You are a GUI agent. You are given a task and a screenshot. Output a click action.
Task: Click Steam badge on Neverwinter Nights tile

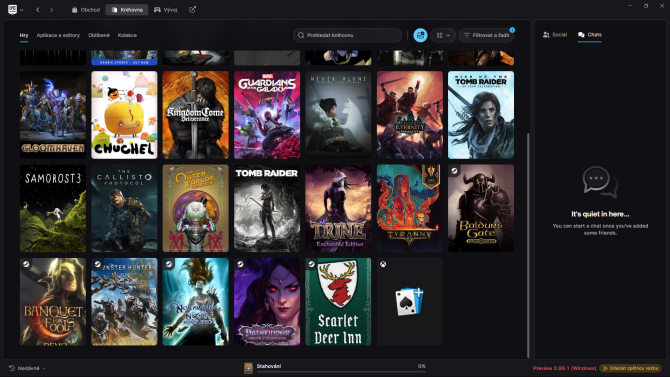pyautogui.click(x=169, y=264)
